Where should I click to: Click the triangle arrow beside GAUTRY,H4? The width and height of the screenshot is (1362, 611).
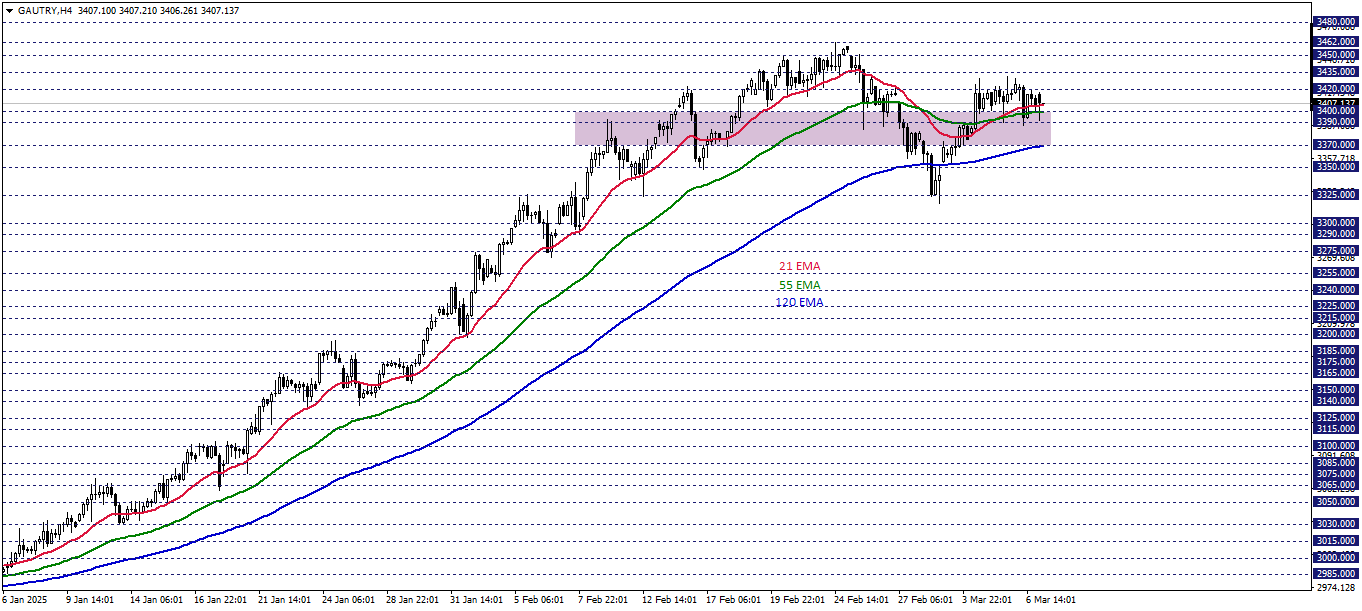pos(8,9)
